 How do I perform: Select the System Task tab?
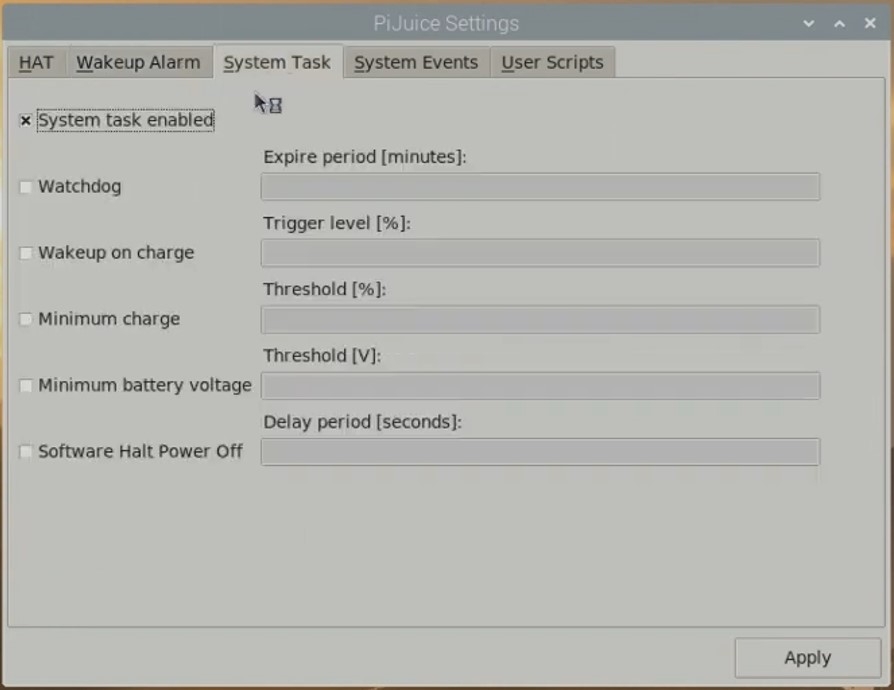pyautogui.click(x=278, y=62)
